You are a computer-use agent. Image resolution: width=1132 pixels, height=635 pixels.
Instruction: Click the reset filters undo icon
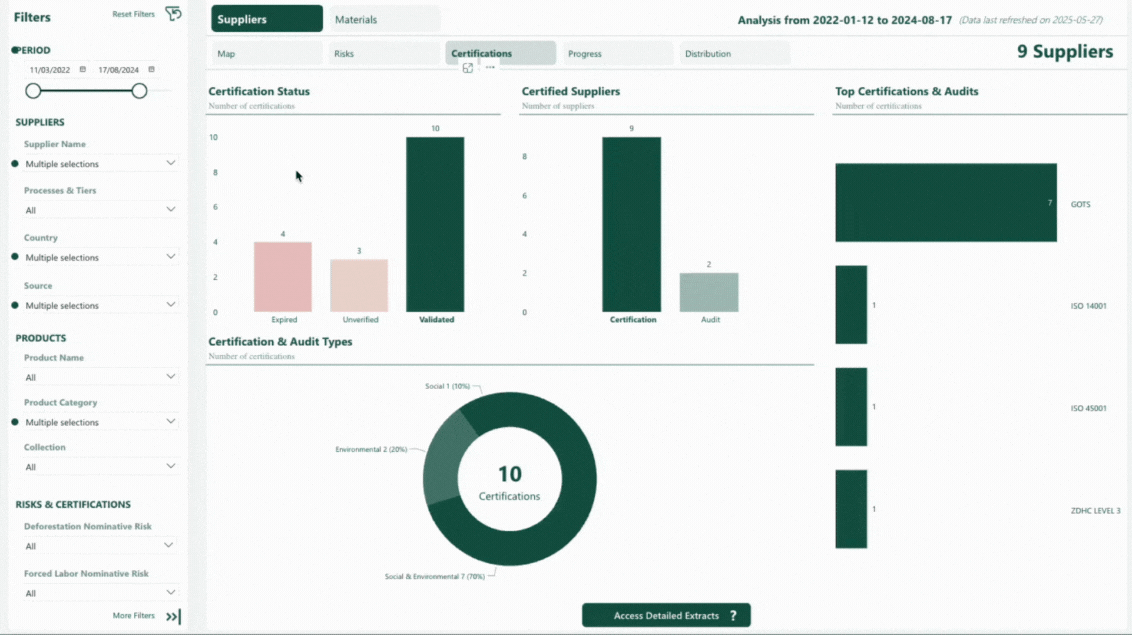click(x=173, y=14)
